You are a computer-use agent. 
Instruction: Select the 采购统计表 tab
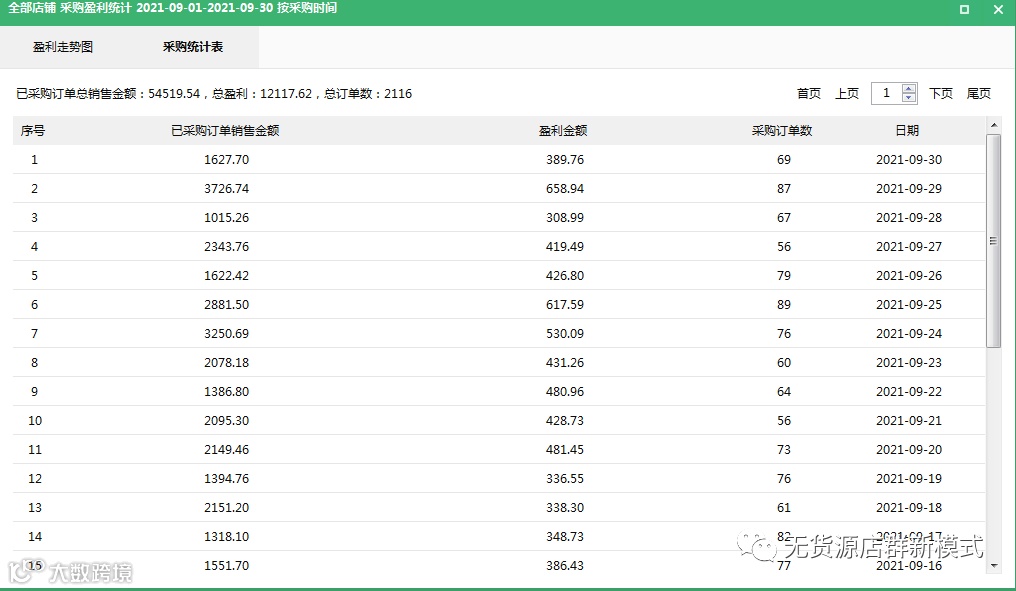(193, 47)
